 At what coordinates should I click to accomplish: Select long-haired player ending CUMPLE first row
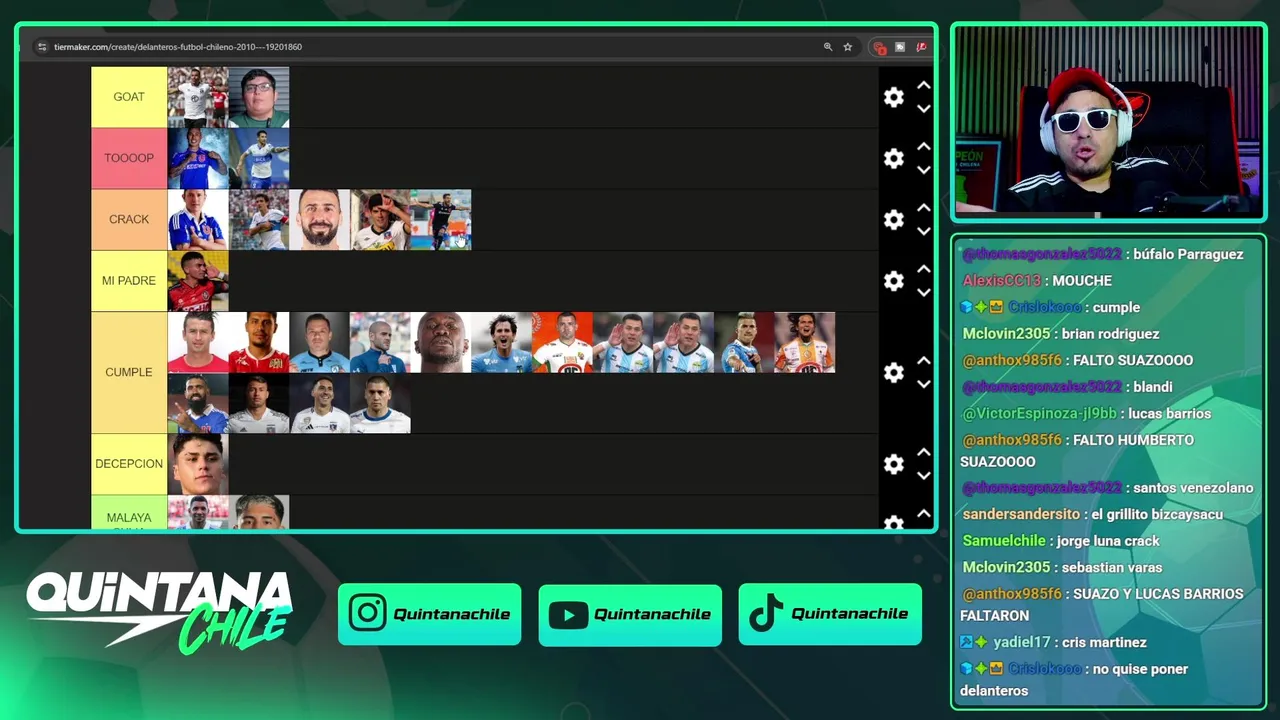pos(805,342)
